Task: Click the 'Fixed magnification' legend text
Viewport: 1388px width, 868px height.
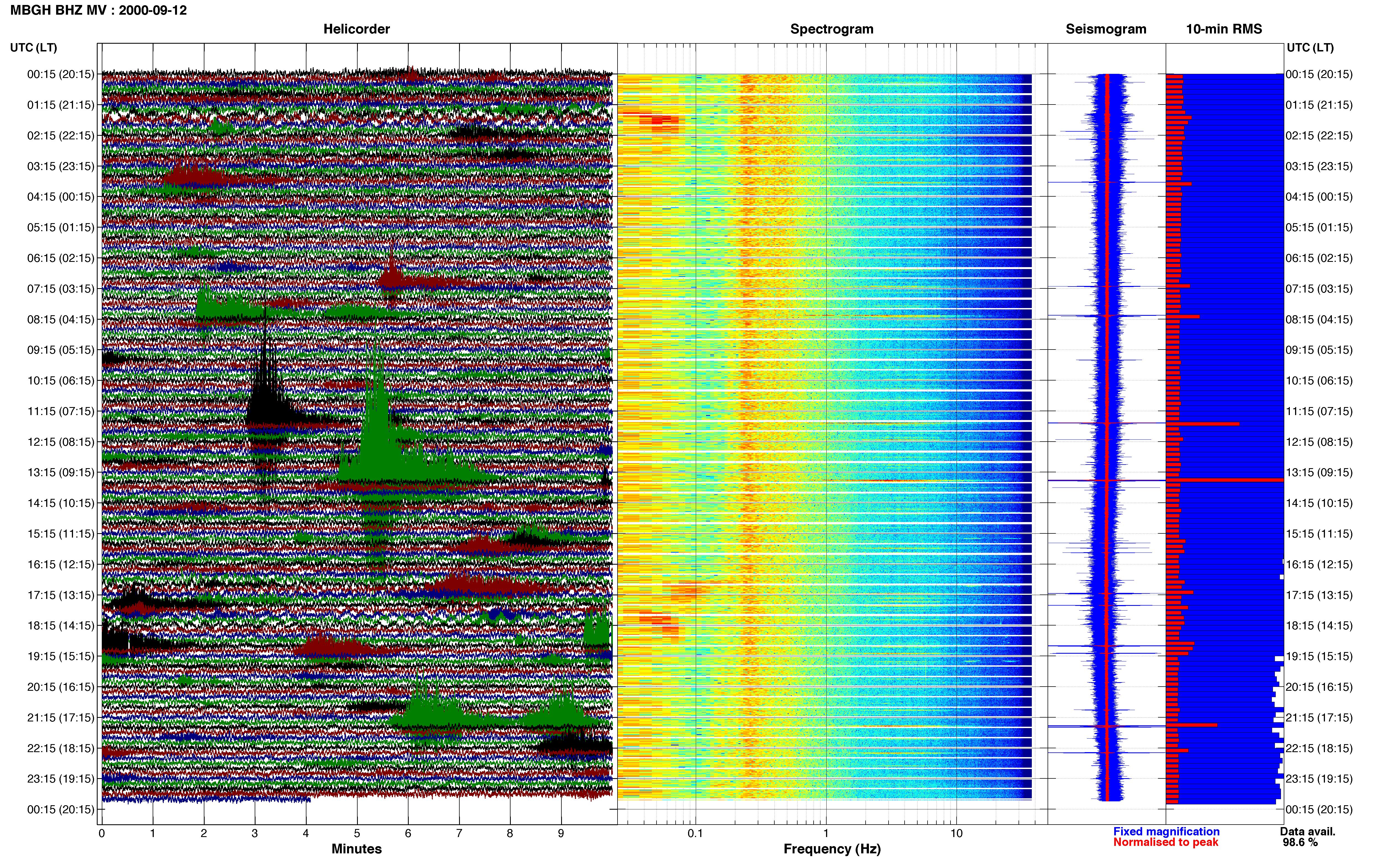Action: point(1166,831)
